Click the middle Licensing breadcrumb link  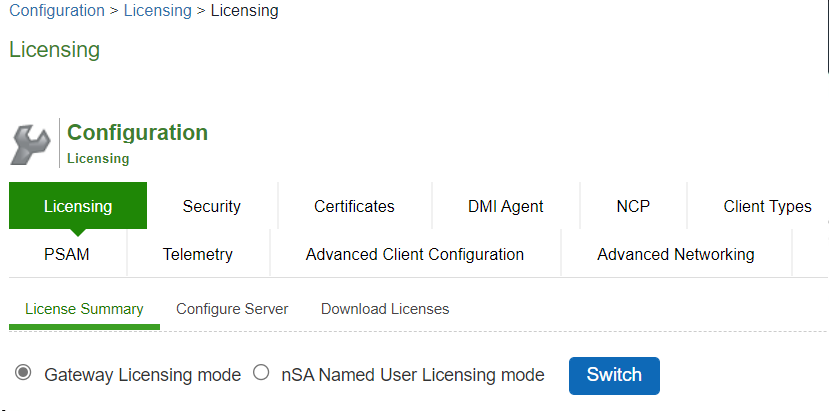pyautogui.click(x=158, y=11)
